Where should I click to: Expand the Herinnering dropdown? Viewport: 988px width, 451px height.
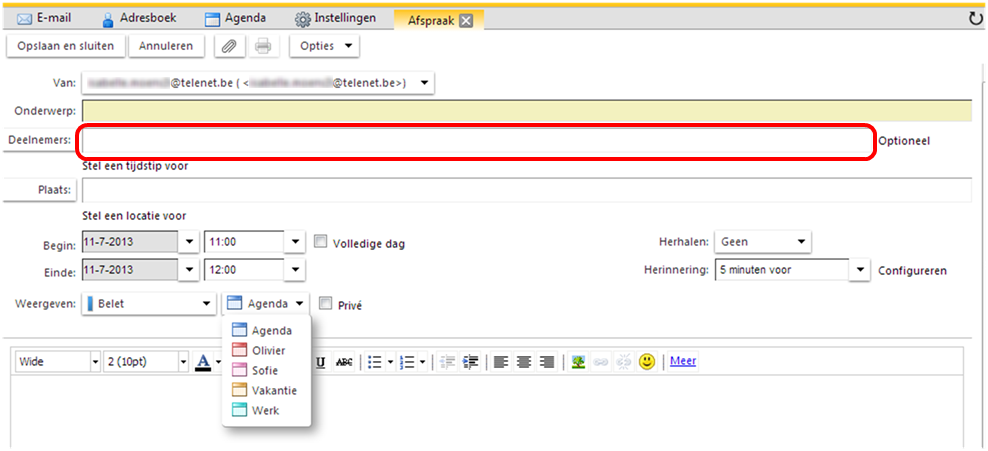tap(860, 270)
